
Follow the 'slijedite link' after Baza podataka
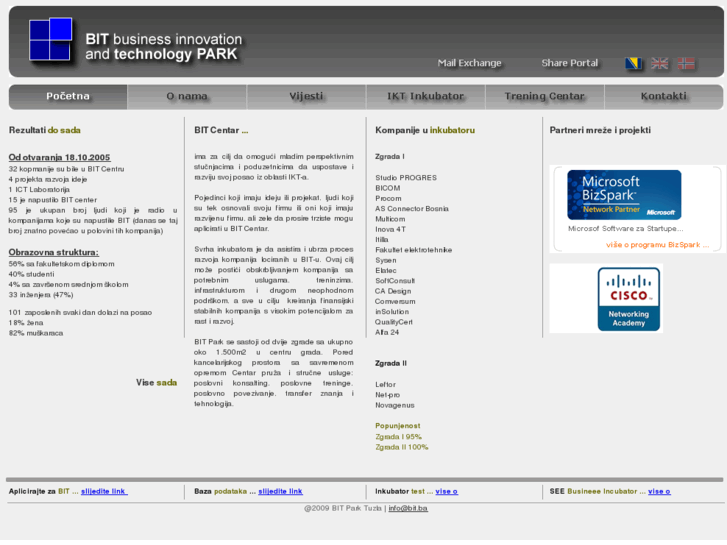coord(280,491)
